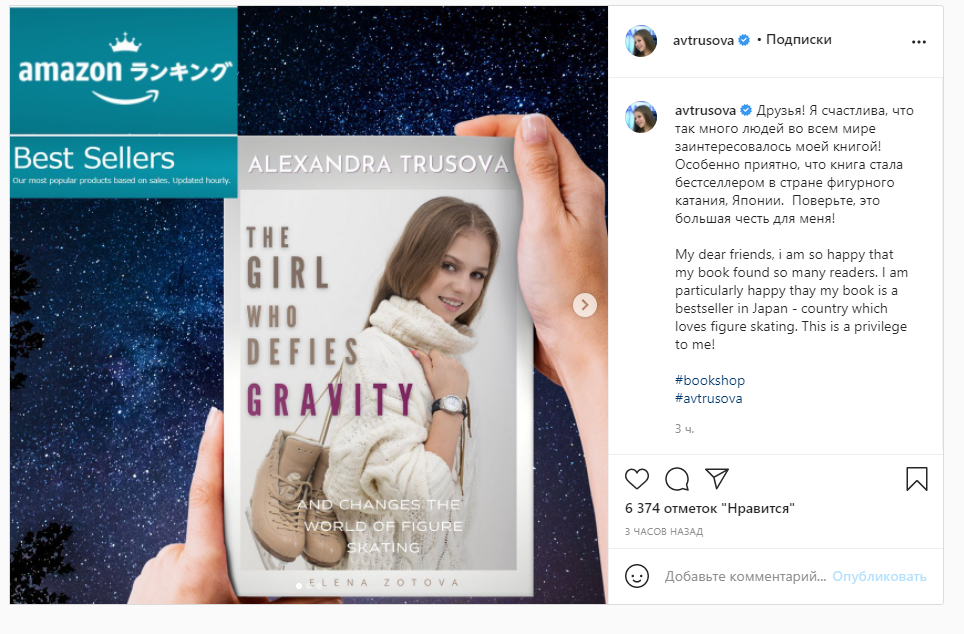Click the Опубликовать post button
Screen dimensions: 964x634
(x=879, y=576)
